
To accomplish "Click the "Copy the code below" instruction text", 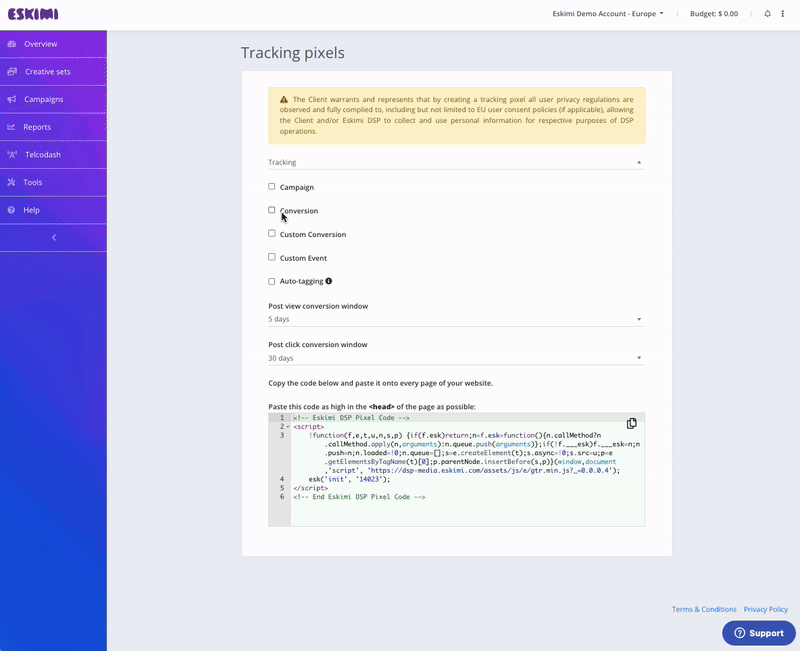I will pos(381,383).
